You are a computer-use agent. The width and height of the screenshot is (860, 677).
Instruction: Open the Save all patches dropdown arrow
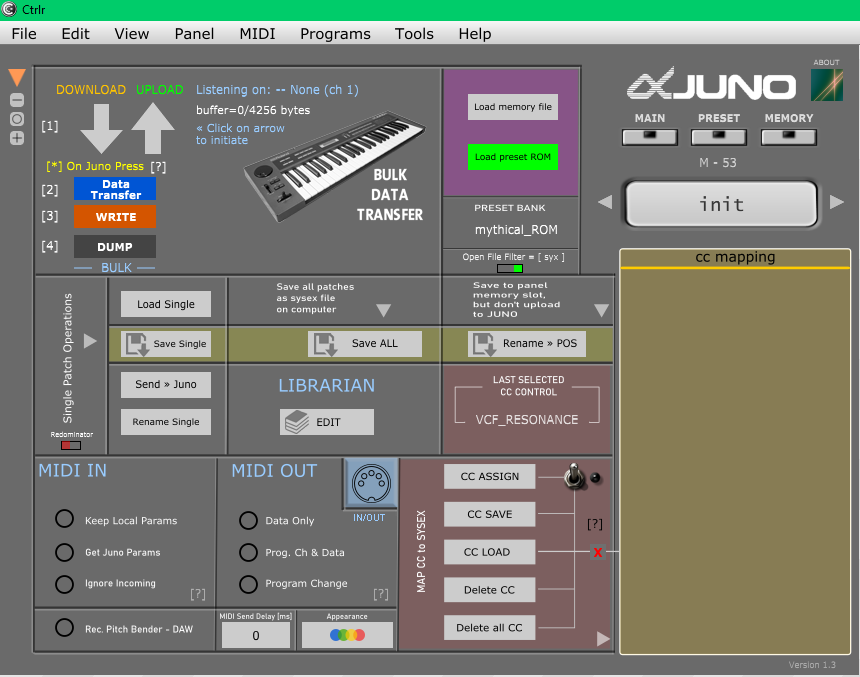point(383,311)
